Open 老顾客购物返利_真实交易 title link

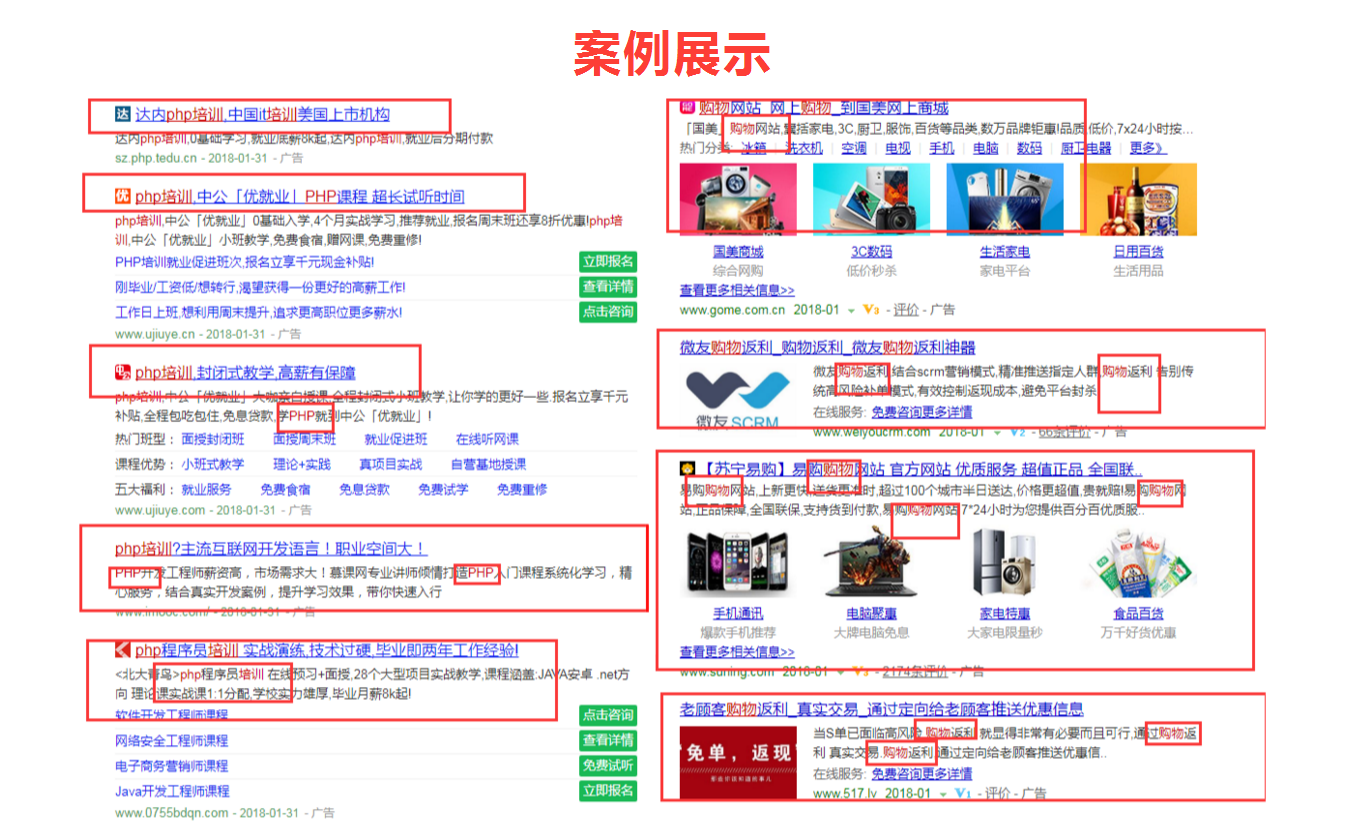(882, 709)
